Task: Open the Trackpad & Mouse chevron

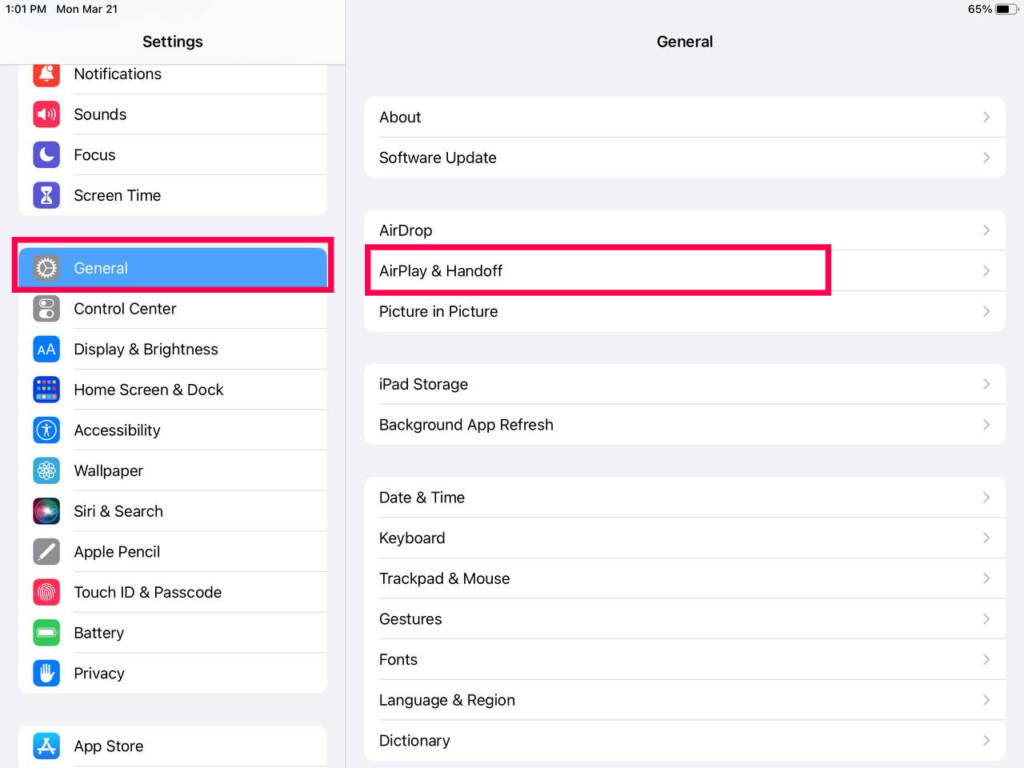Action: (x=986, y=579)
